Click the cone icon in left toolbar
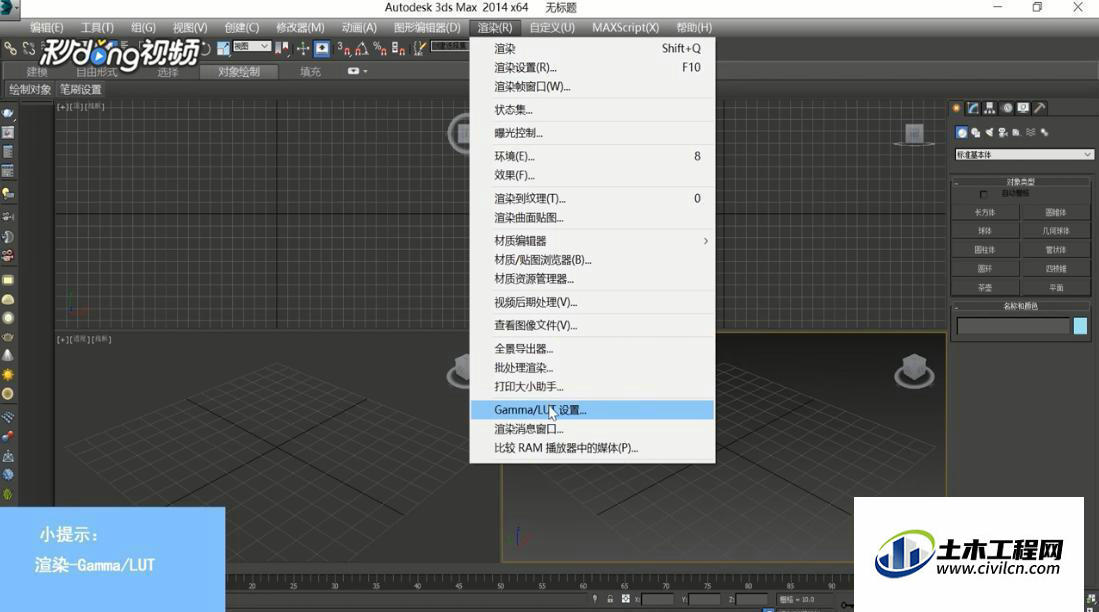This screenshot has height=612, width=1099. pos(8,355)
